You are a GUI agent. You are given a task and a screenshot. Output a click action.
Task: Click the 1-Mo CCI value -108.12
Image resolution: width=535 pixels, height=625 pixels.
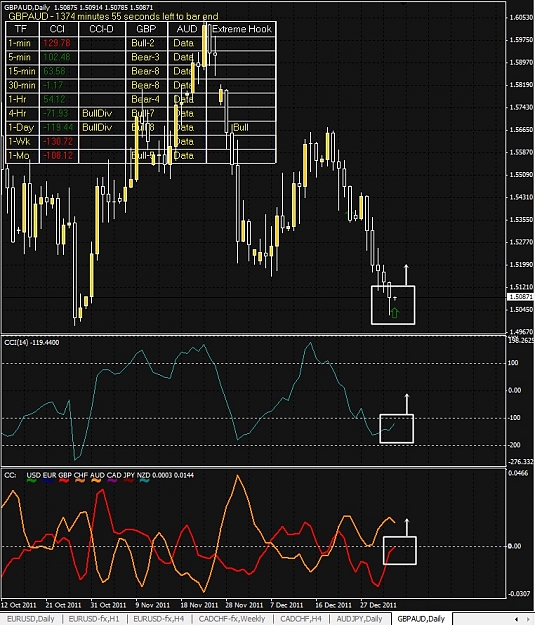[x=58, y=155]
